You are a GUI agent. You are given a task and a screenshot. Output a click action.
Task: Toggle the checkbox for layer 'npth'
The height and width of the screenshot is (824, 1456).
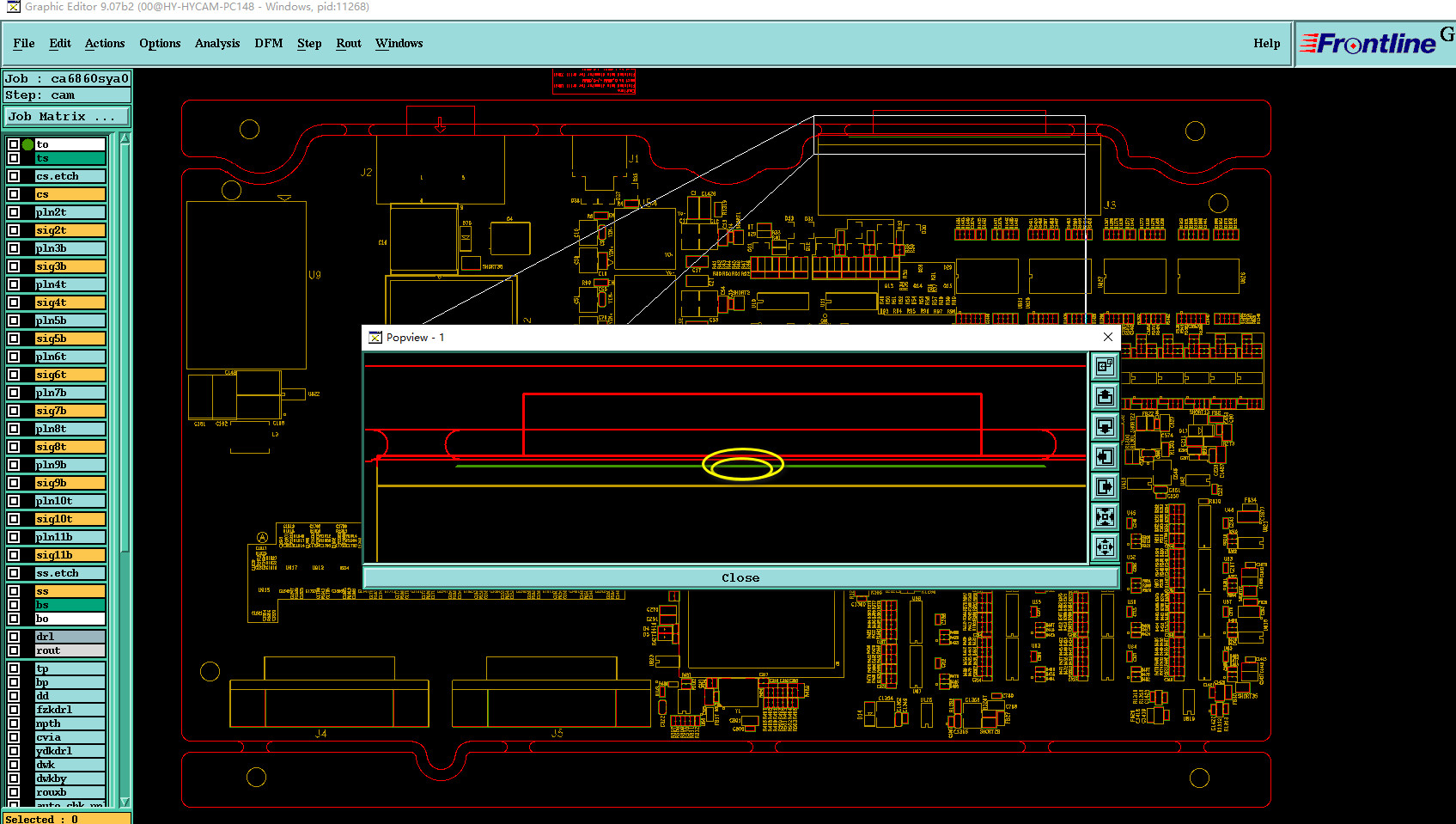pos(14,723)
